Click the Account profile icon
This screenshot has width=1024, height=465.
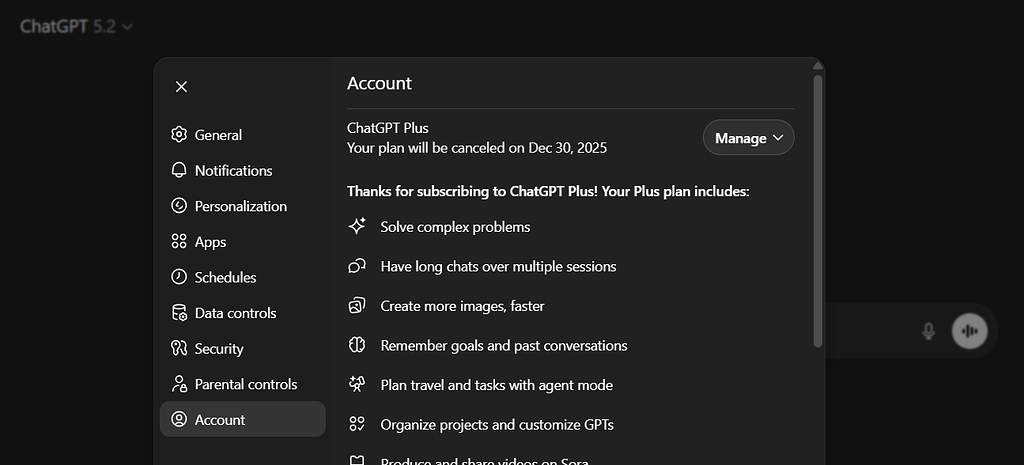pyautogui.click(x=179, y=419)
